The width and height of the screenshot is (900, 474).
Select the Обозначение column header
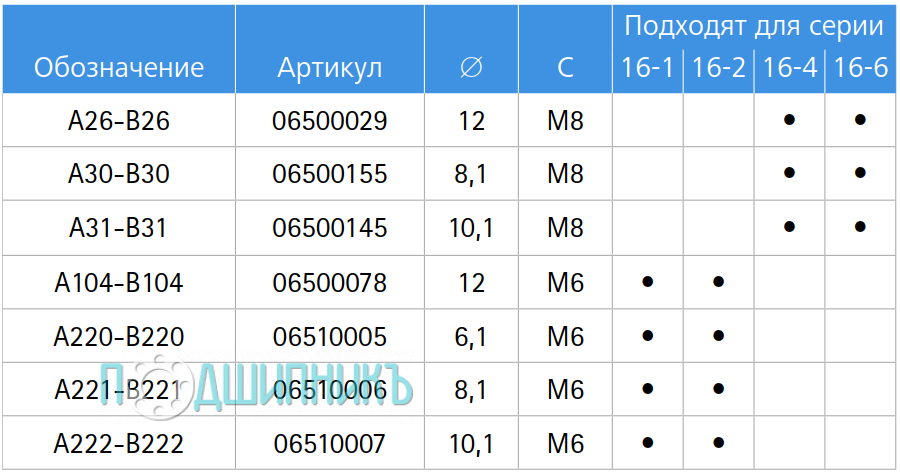[119, 68]
